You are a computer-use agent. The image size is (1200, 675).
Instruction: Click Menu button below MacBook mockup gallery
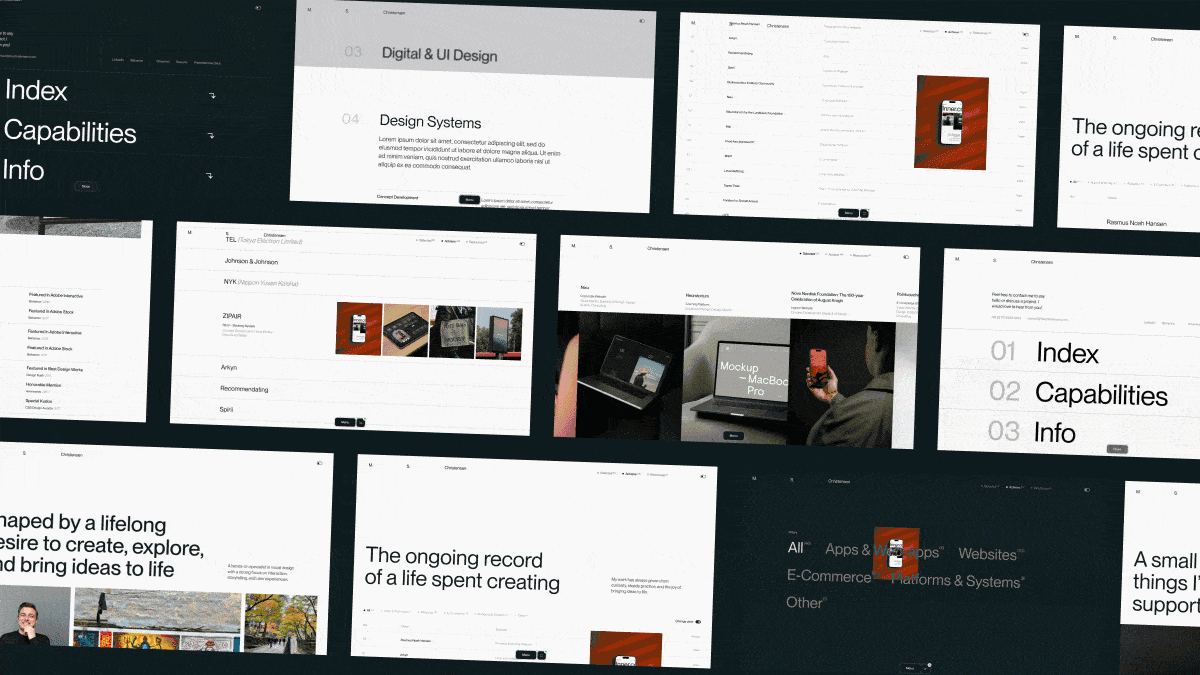[733, 435]
